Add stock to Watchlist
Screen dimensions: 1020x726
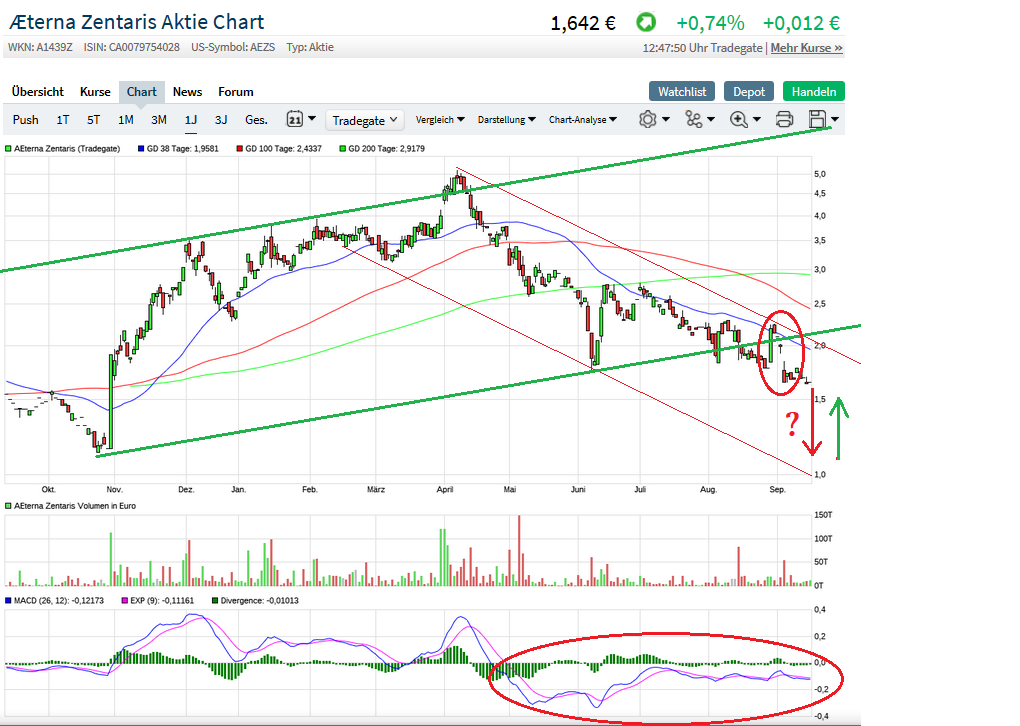(x=682, y=92)
